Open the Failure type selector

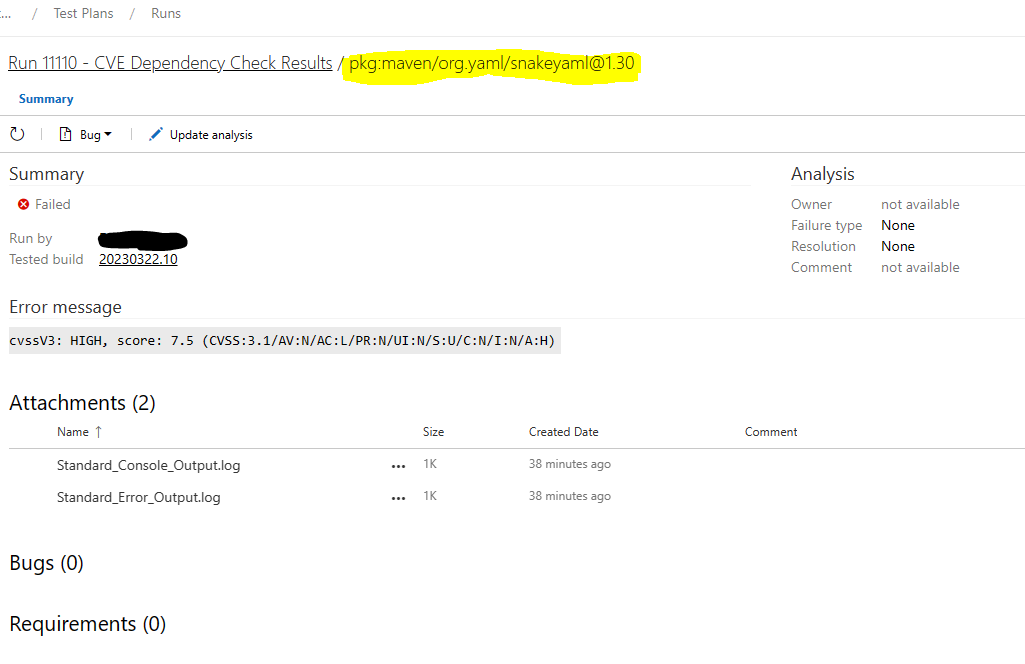click(897, 225)
